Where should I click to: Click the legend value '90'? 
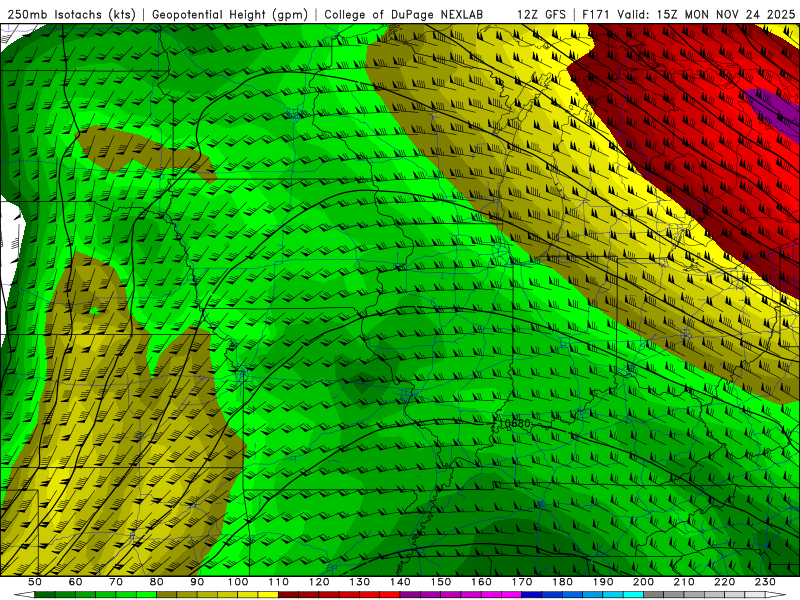[x=197, y=582]
